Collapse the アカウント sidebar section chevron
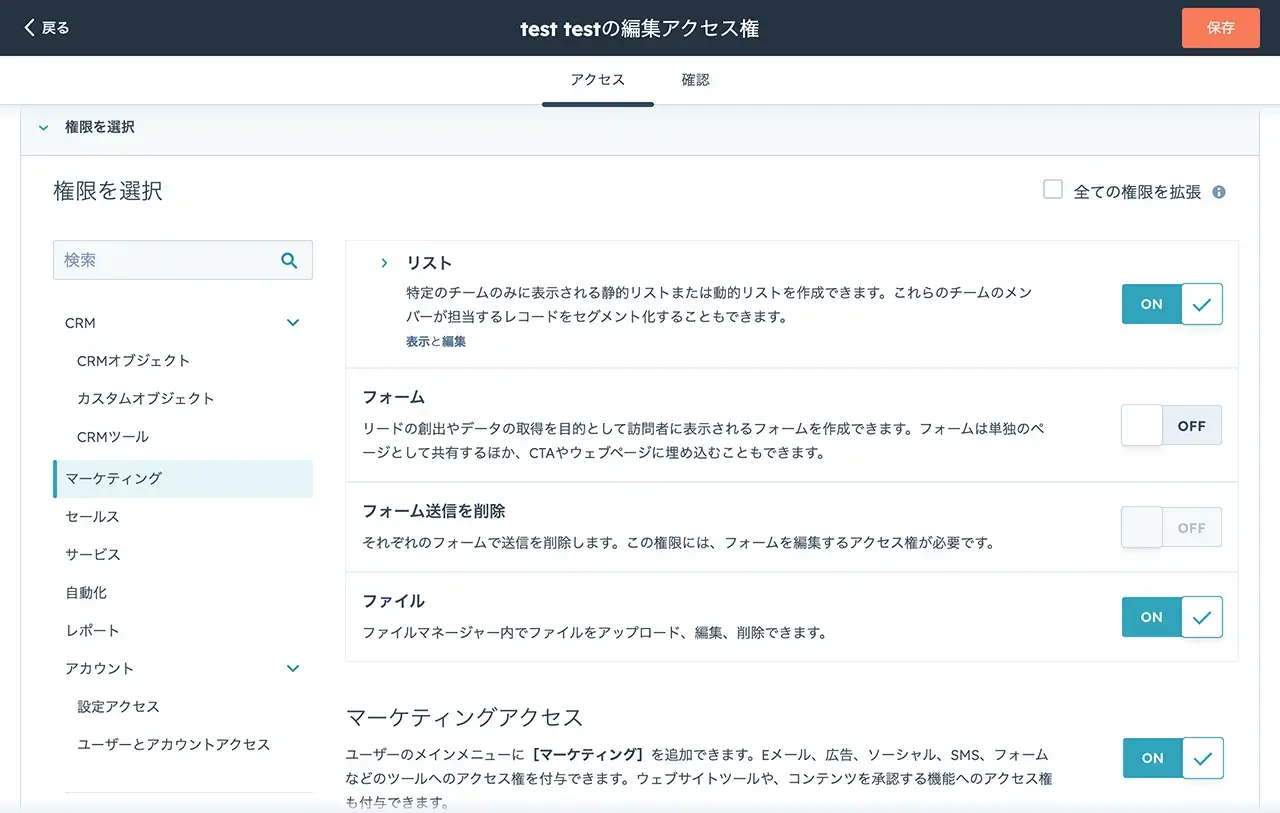This screenshot has width=1280, height=813. (x=293, y=668)
